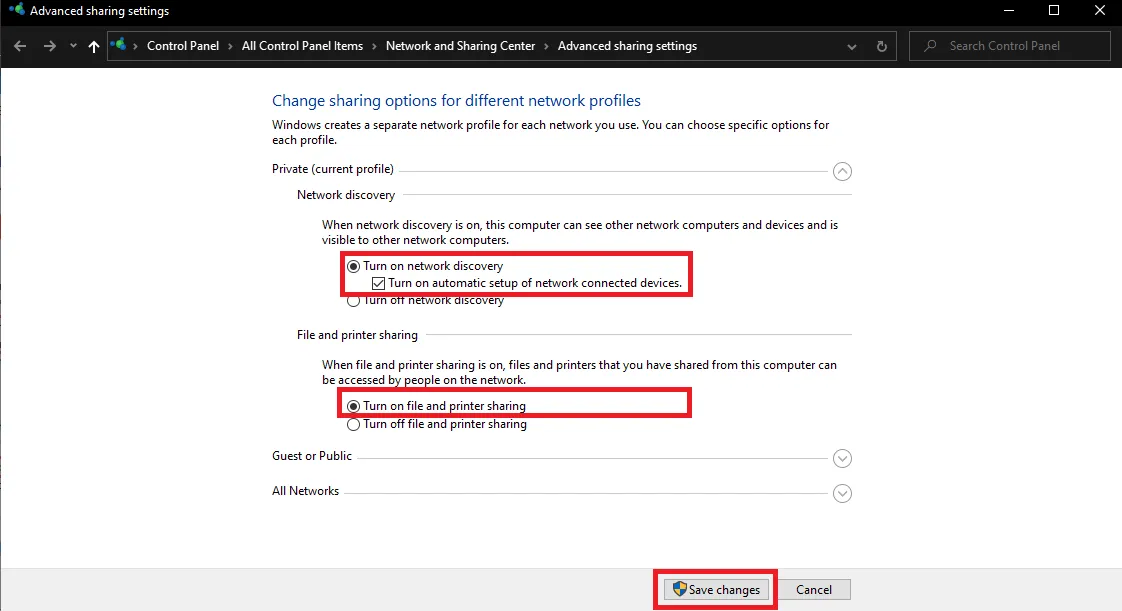Select Turn on network discovery
The image size is (1122, 611).
(353, 266)
